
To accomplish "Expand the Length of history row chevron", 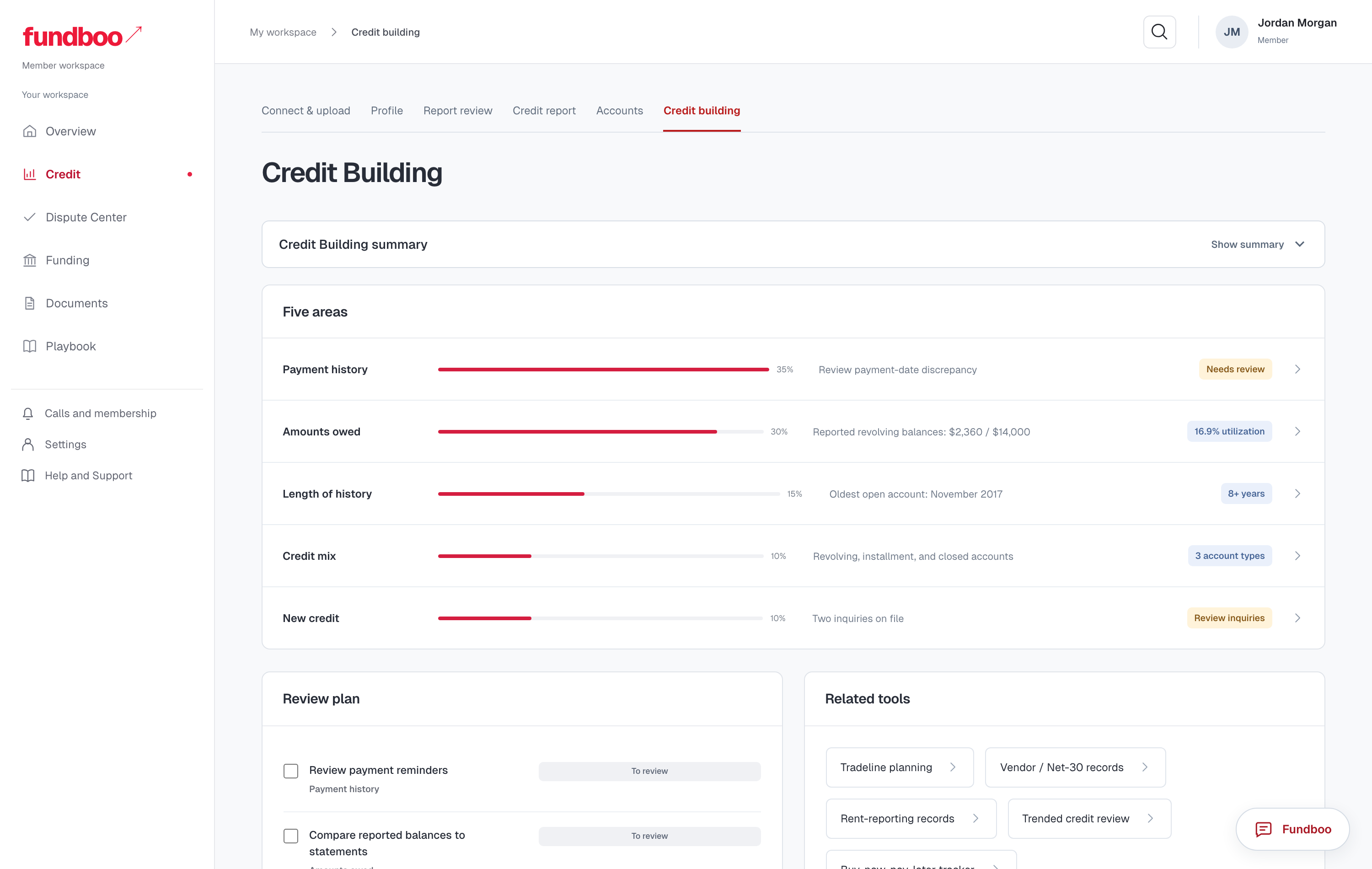I will [x=1297, y=494].
